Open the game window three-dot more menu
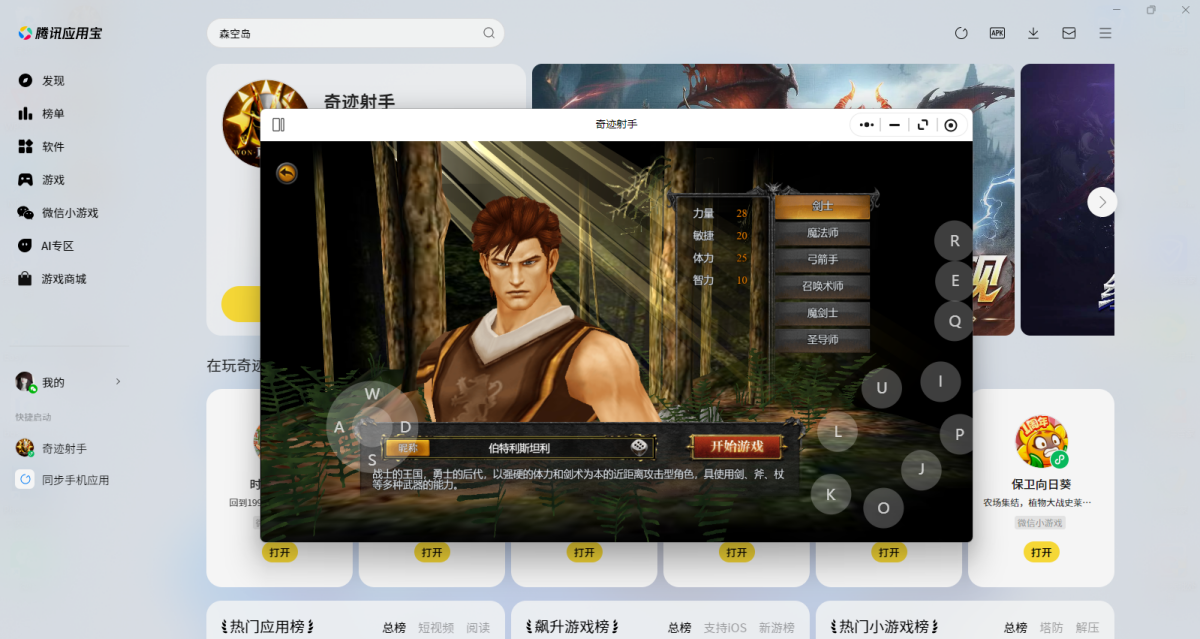Screen dimensions: 1200x639 click(x=866, y=125)
